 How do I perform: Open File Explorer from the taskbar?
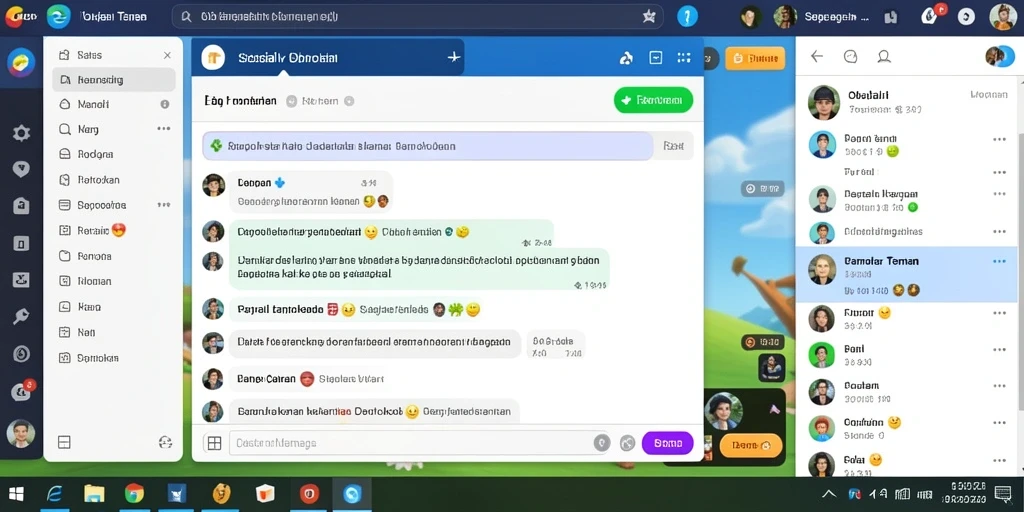point(94,494)
